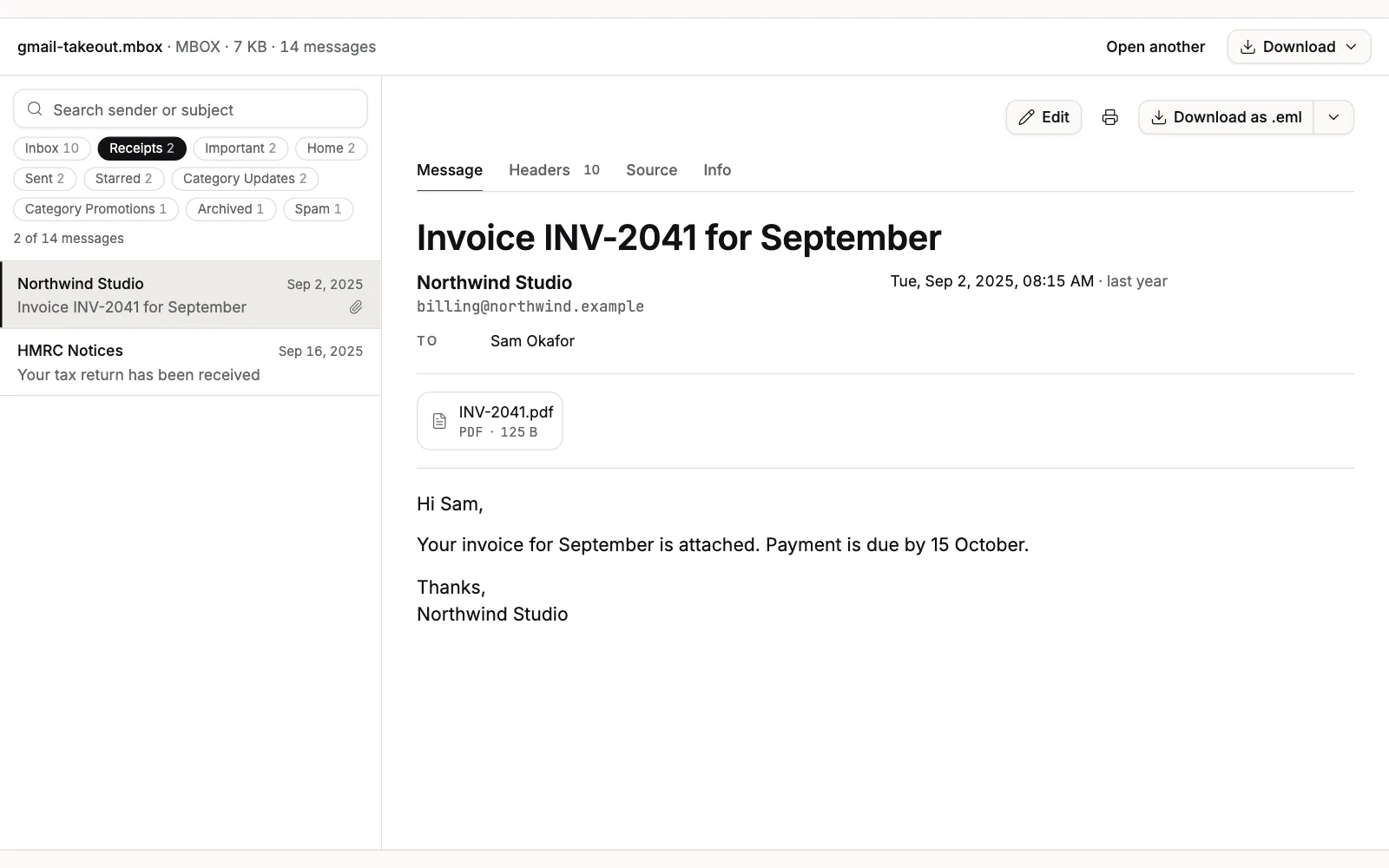Toggle the Receipts 2 filter chip
The width and height of the screenshot is (1389, 868).
pos(142,148)
